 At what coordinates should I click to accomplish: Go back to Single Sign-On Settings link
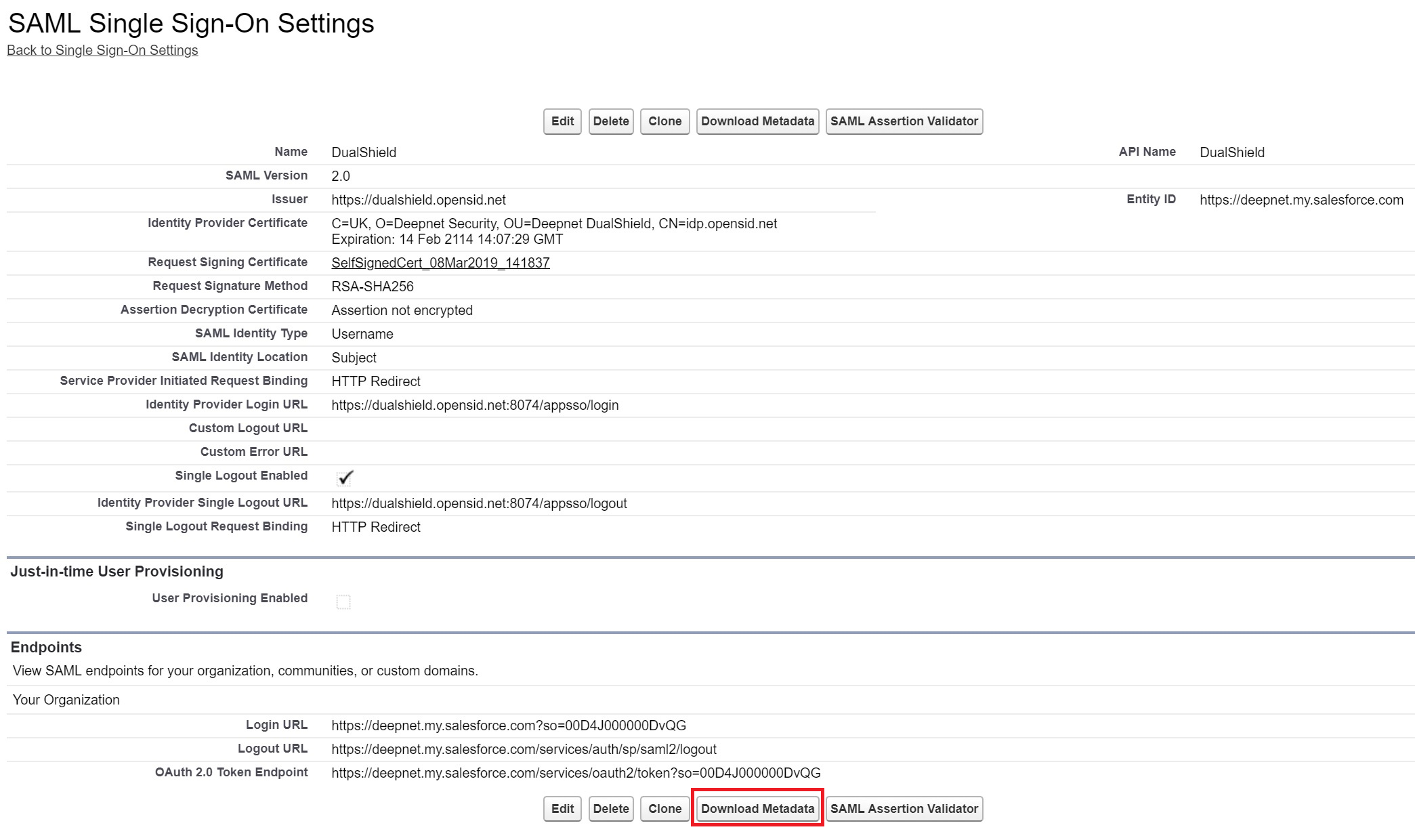pos(102,50)
